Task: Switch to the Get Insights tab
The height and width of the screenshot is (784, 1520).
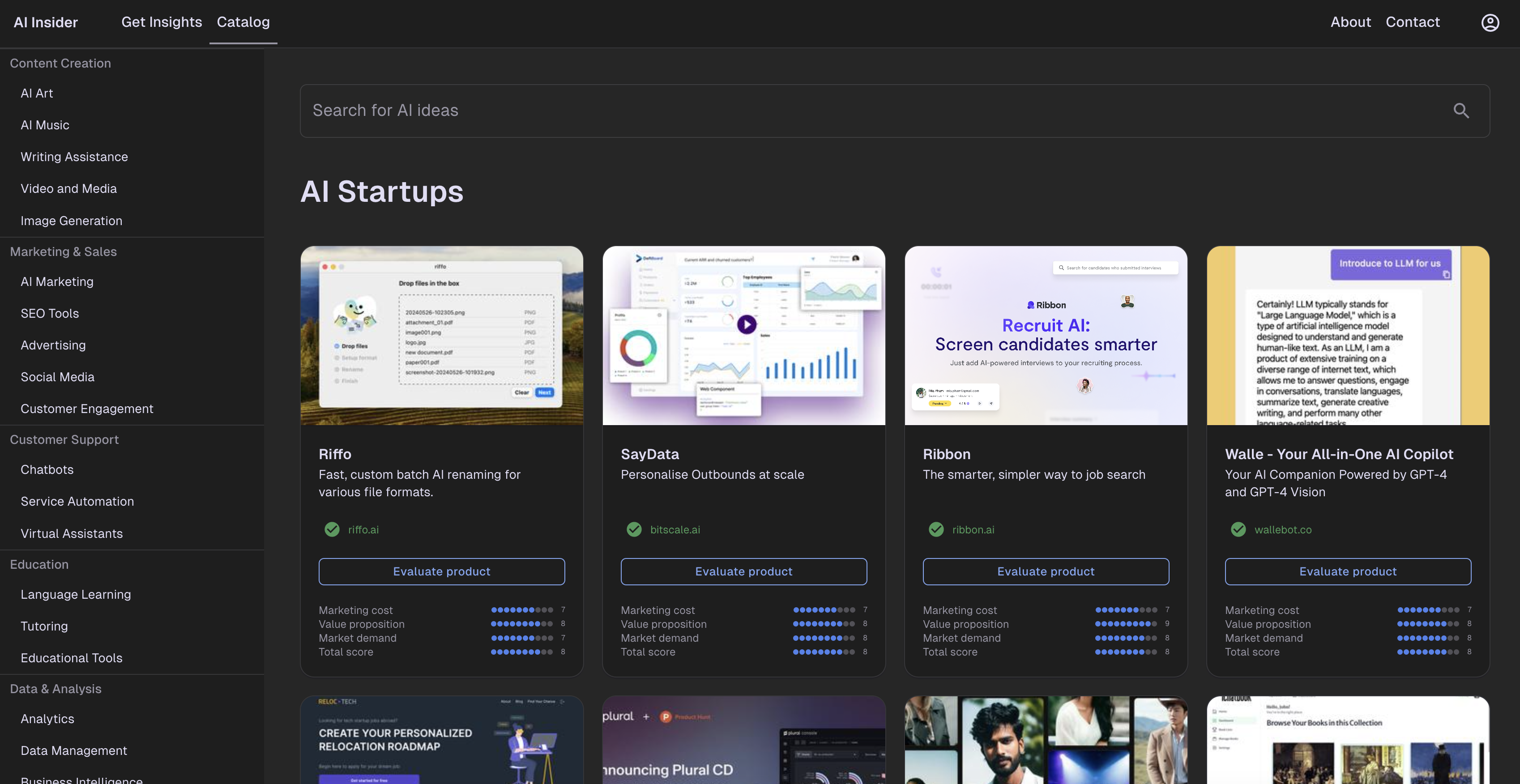Action: (x=161, y=22)
